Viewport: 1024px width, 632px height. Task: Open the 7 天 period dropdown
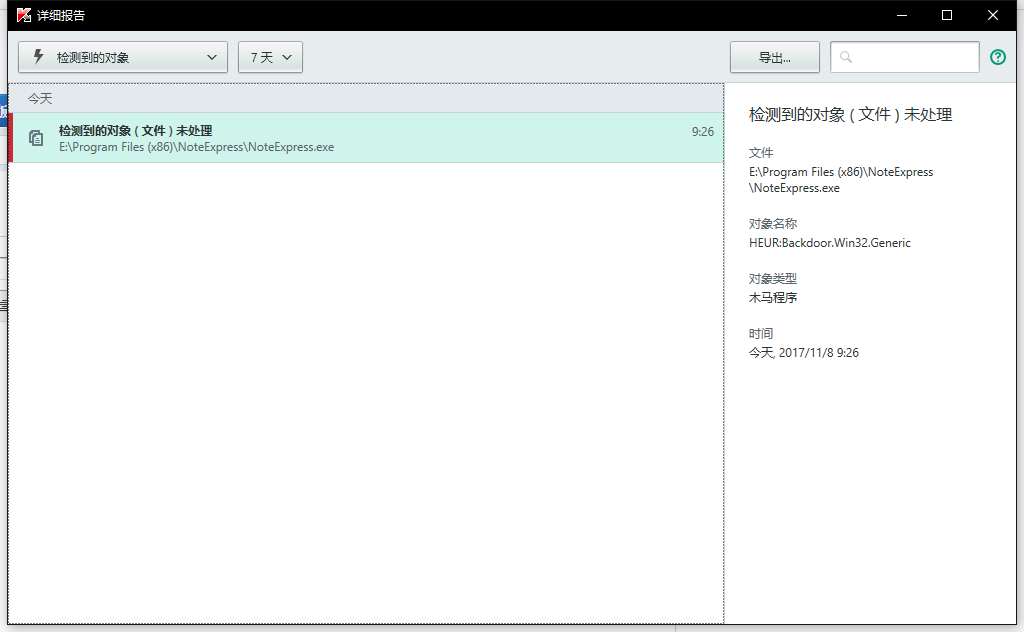pyautogui.click(x=270, y=57)
